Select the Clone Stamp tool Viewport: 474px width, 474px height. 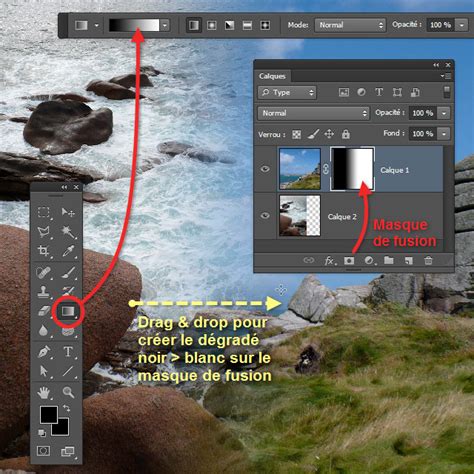coord(44,292)
